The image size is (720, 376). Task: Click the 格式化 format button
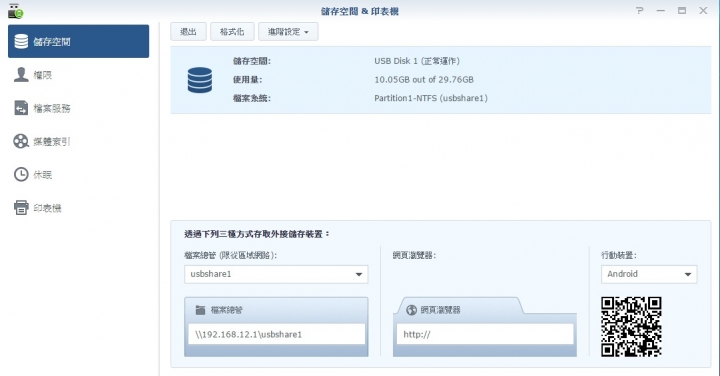(232, 32)
